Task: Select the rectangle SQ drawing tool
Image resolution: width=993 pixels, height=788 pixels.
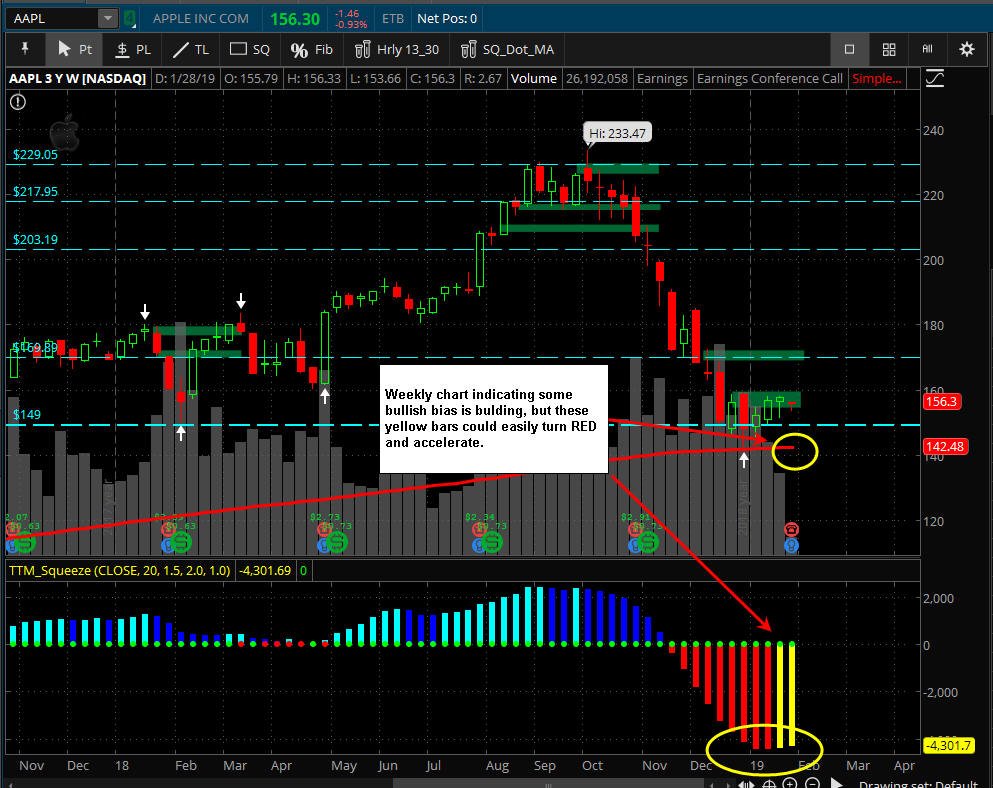Action: point(250,49)
